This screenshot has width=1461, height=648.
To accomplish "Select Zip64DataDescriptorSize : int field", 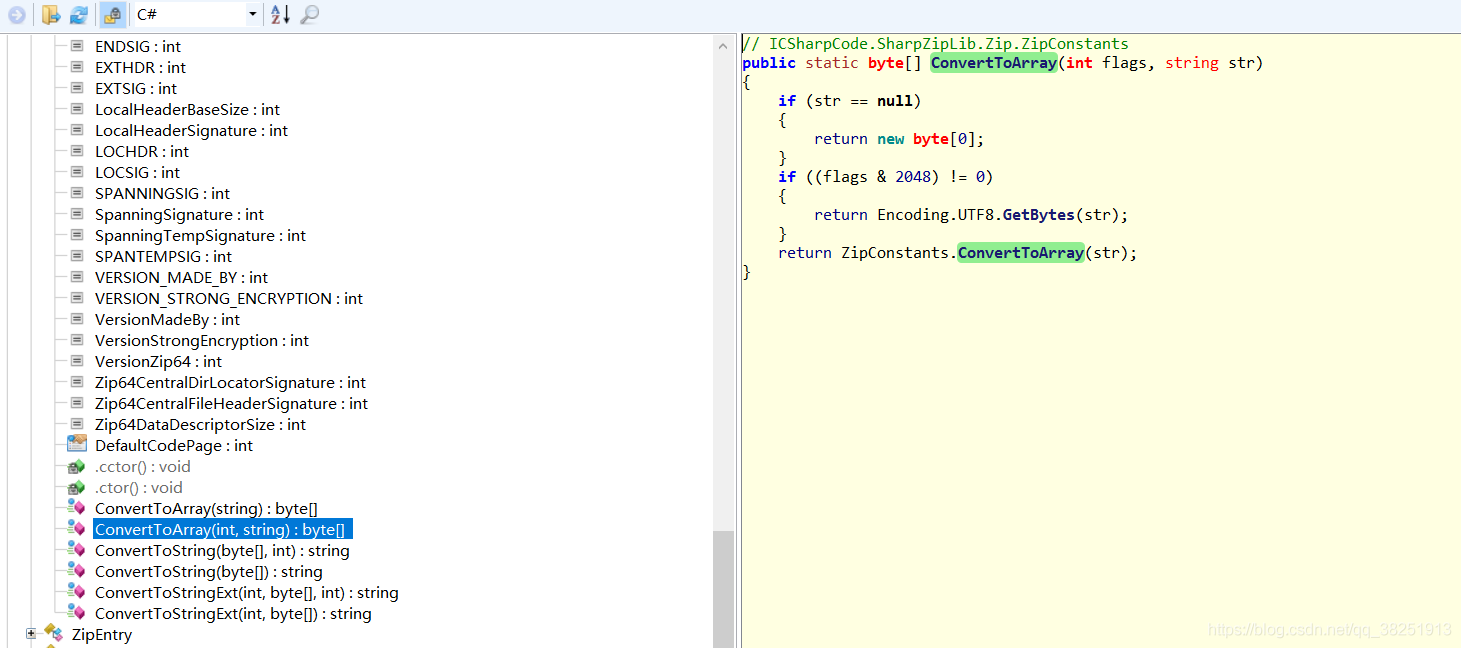I will coord(200,424).
